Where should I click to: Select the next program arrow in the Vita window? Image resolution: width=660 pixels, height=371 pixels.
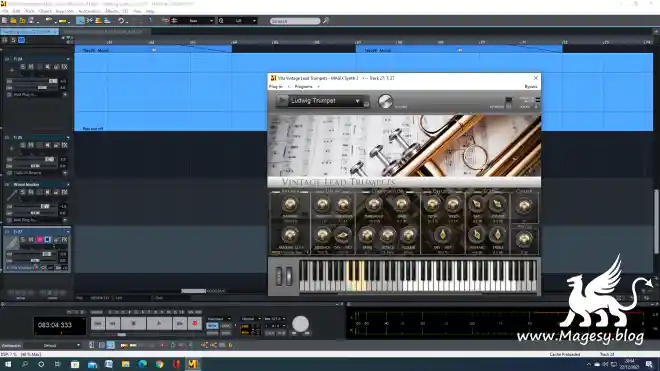(318, 86)
